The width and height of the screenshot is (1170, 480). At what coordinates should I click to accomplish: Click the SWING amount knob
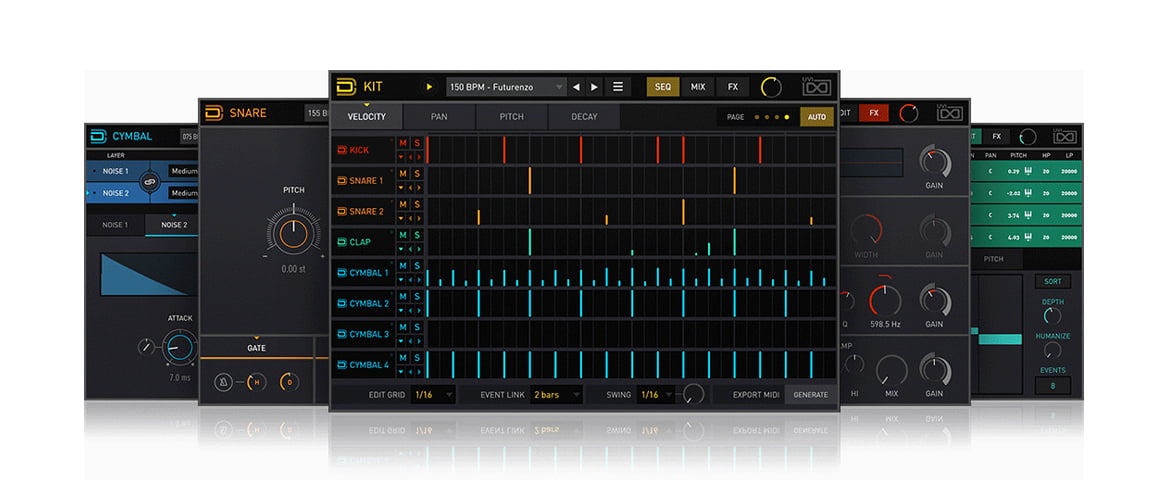pyautogui.click(x=693, y=393)
